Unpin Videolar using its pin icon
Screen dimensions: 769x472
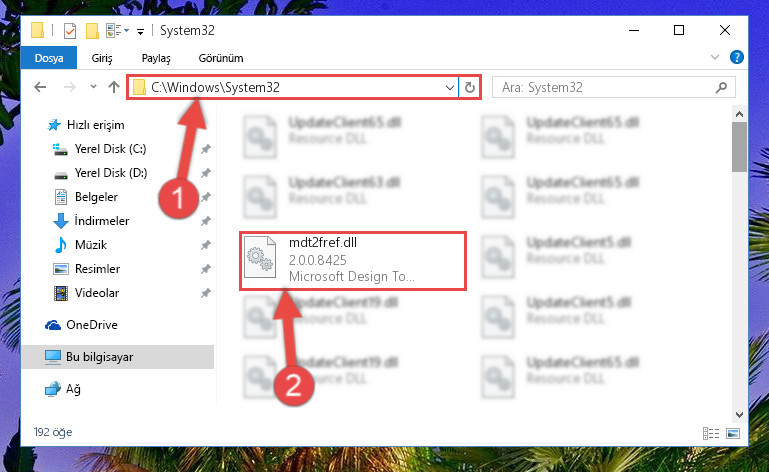[x=206, y=293]
